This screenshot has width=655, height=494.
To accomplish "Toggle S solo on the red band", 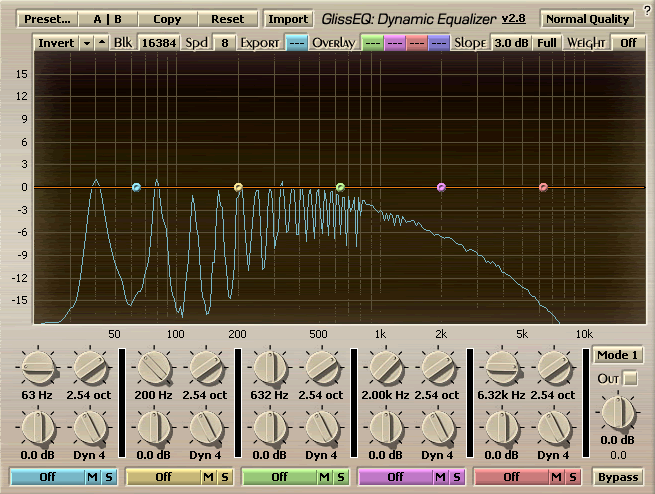I will [573, 477].
